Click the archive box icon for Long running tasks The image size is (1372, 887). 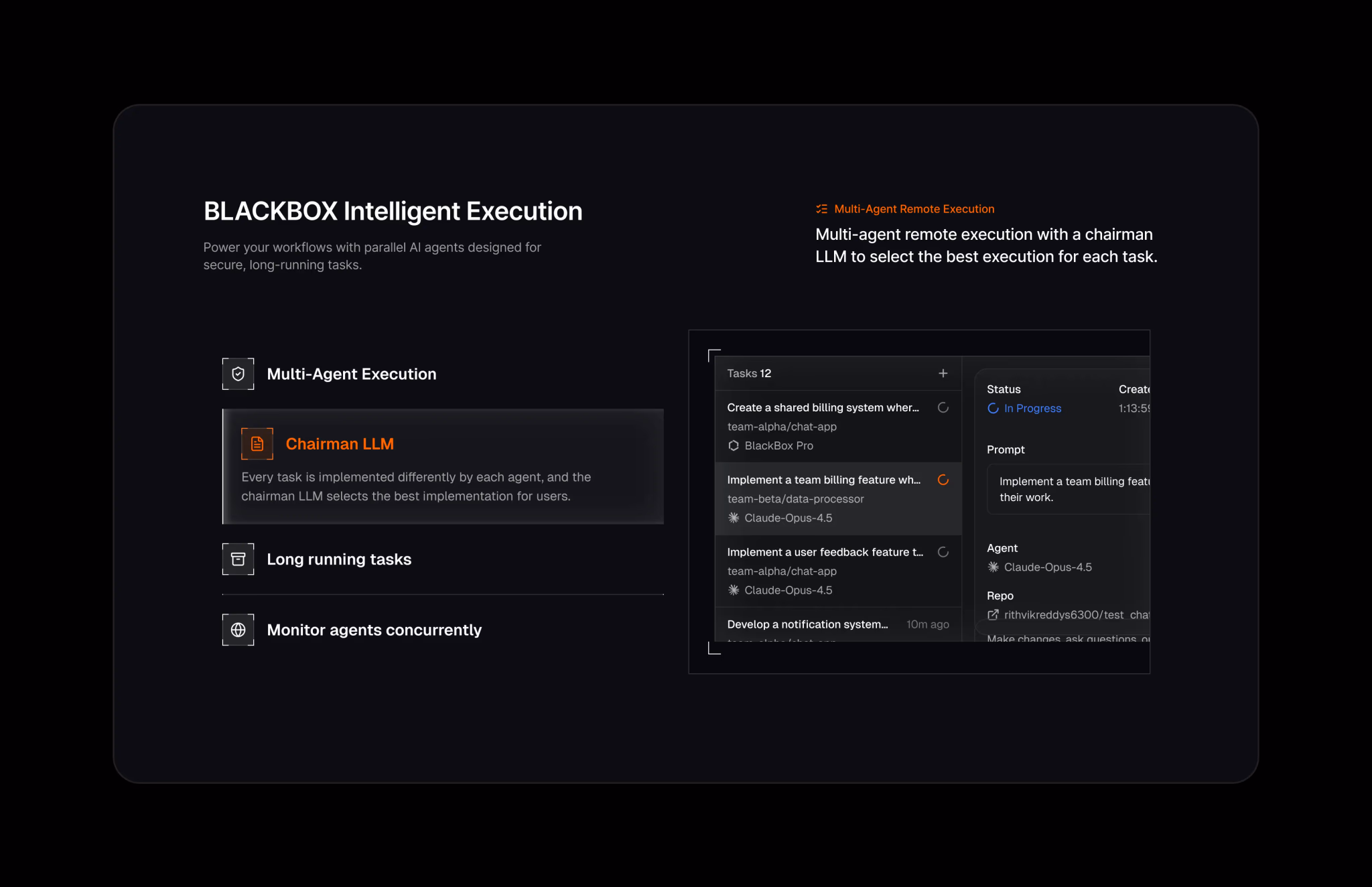click(238, 559)
